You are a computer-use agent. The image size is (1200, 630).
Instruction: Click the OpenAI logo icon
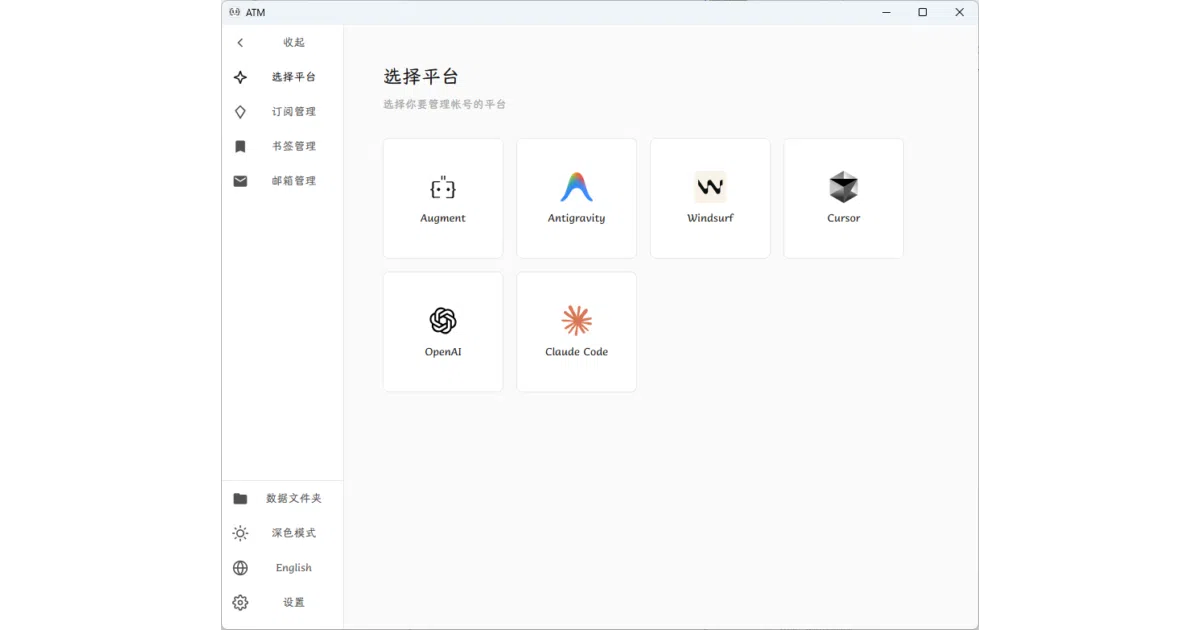(443, 321)
